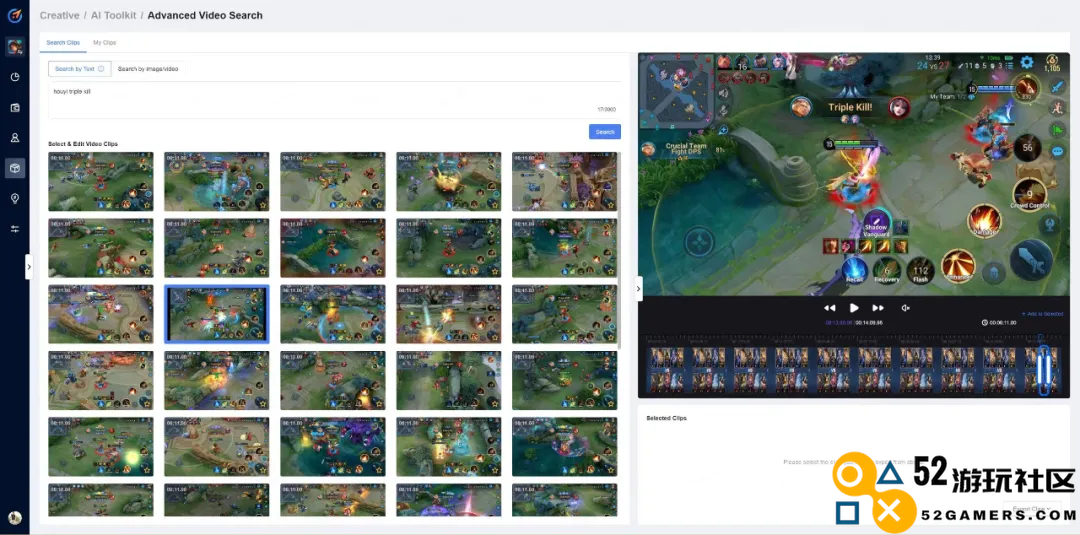Viewport: 1080px width, 535px height.
Task: Click the app logo at top left
Action: click(x=15, y=15)
